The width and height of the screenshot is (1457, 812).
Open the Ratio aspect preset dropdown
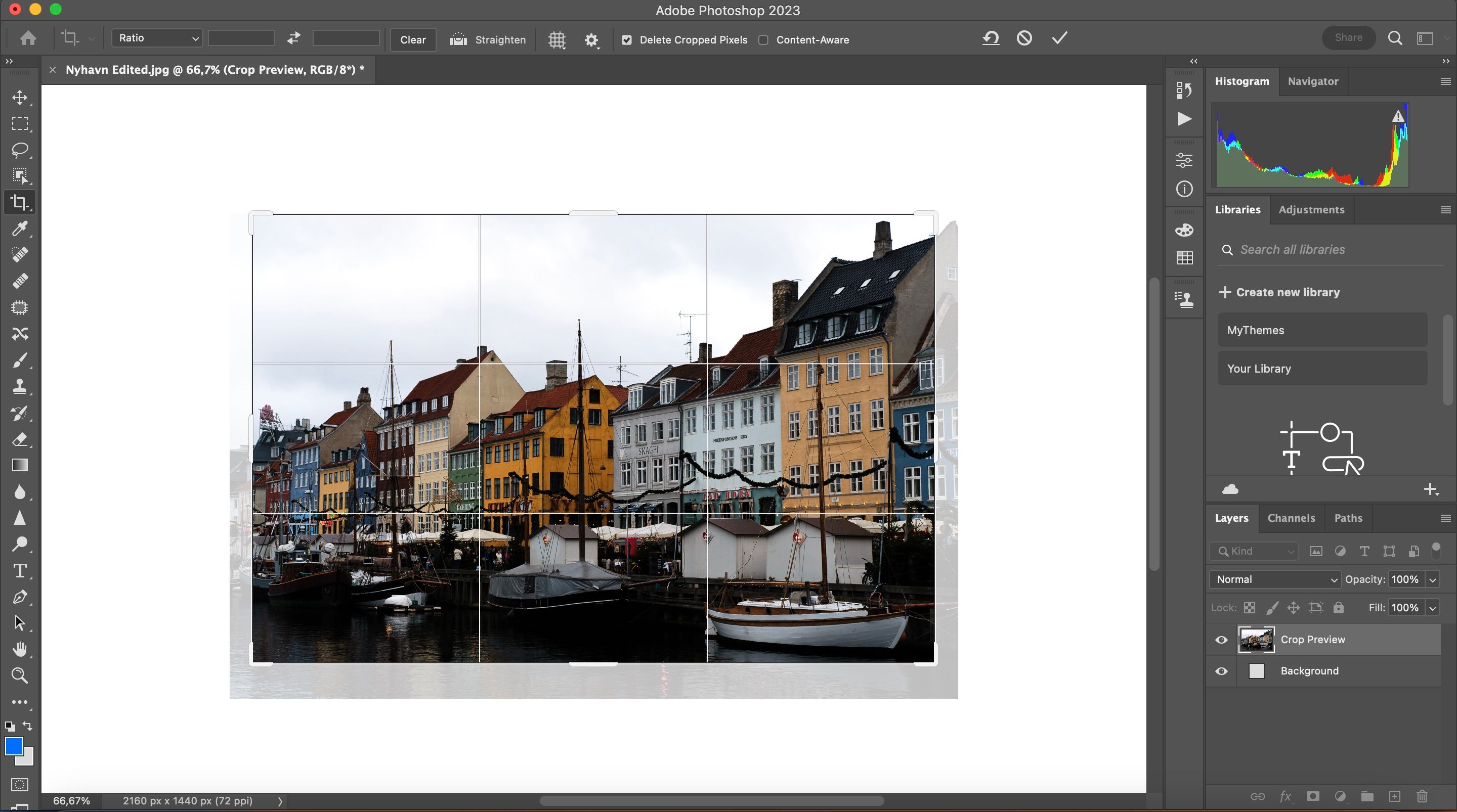click(x=157, y=38)
